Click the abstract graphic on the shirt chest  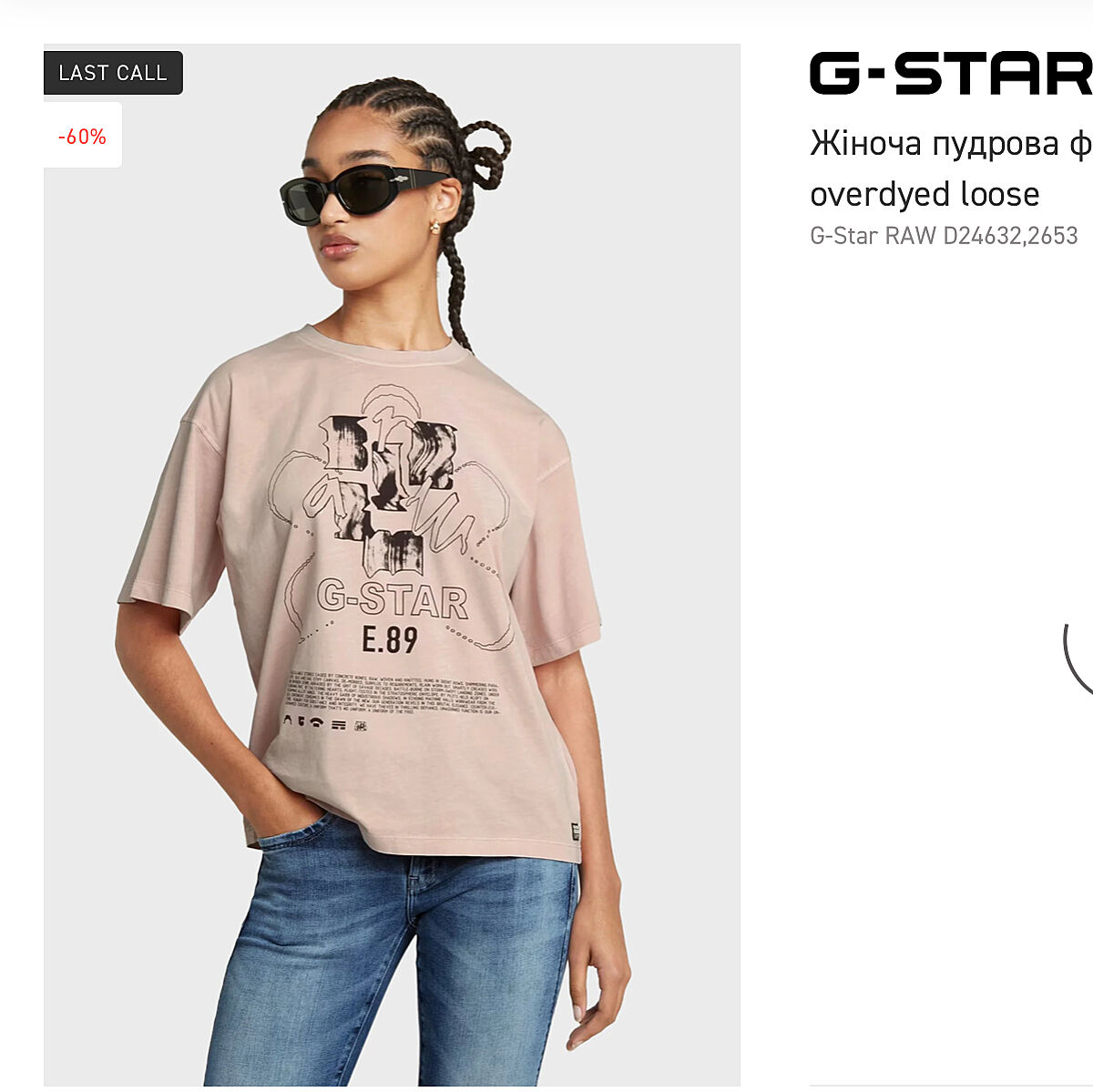point(392,492)
